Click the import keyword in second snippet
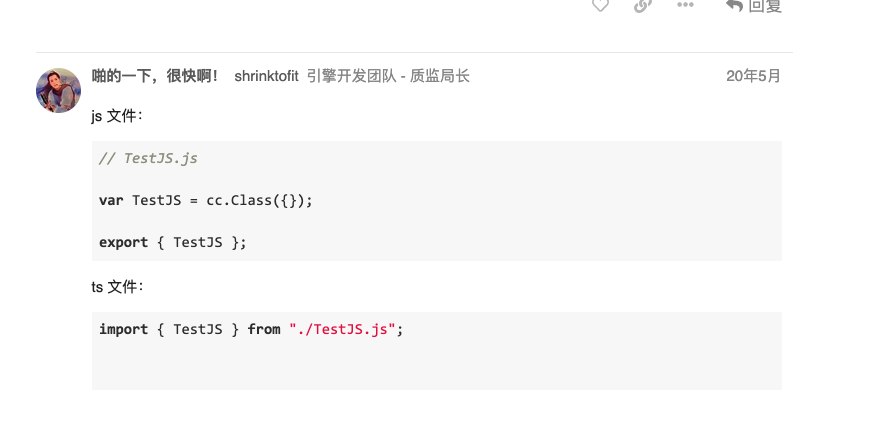 [123, 329]
